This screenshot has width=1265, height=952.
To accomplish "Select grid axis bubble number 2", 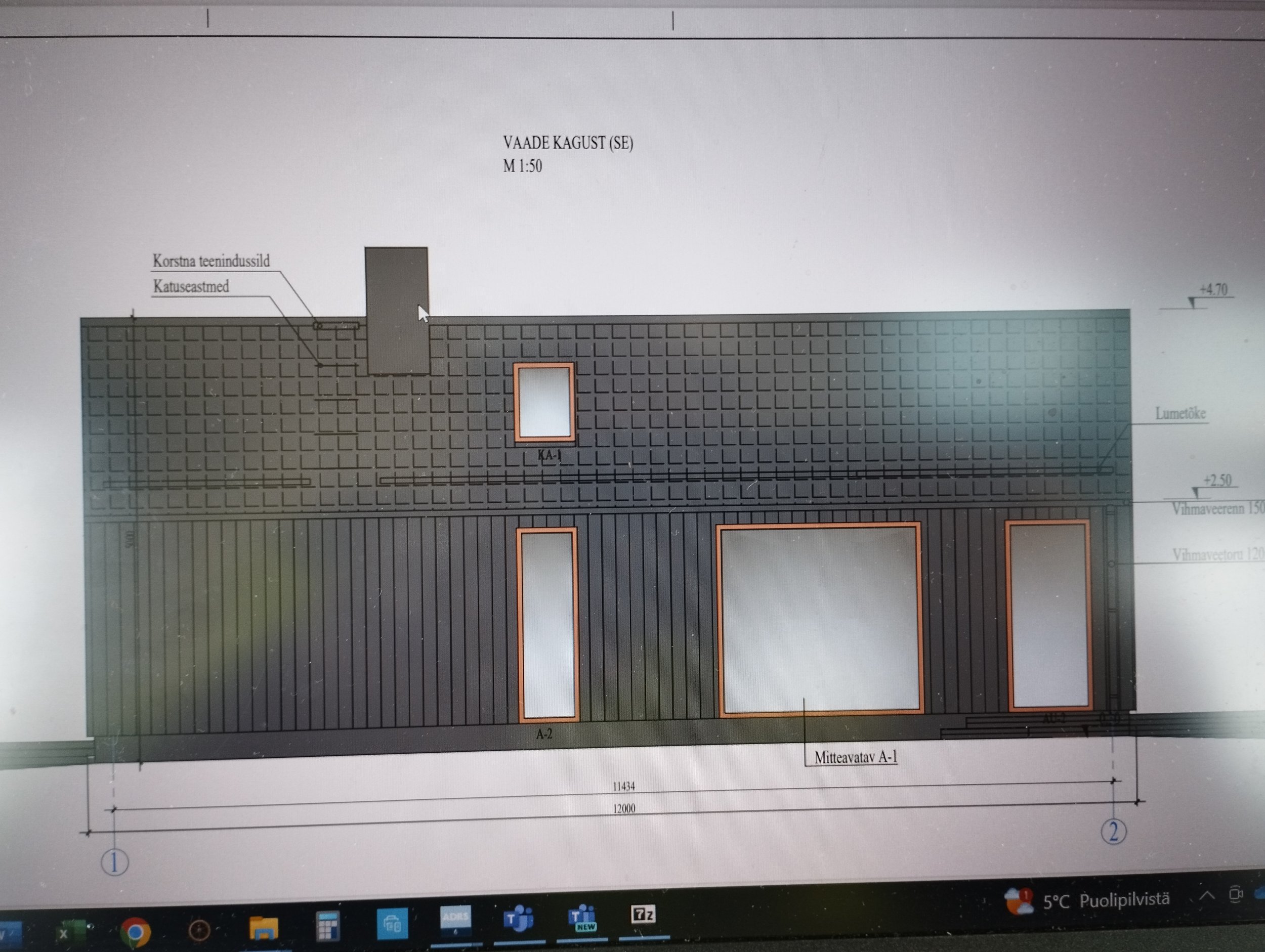I will pos(1113,832).
